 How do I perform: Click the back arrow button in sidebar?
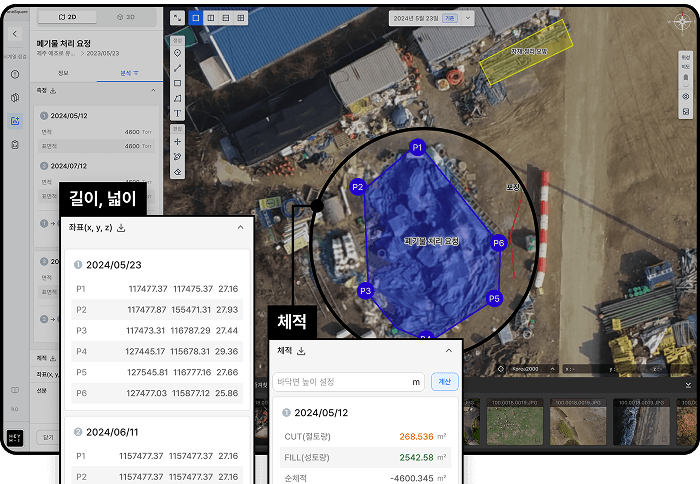click(x=15, y=33)
